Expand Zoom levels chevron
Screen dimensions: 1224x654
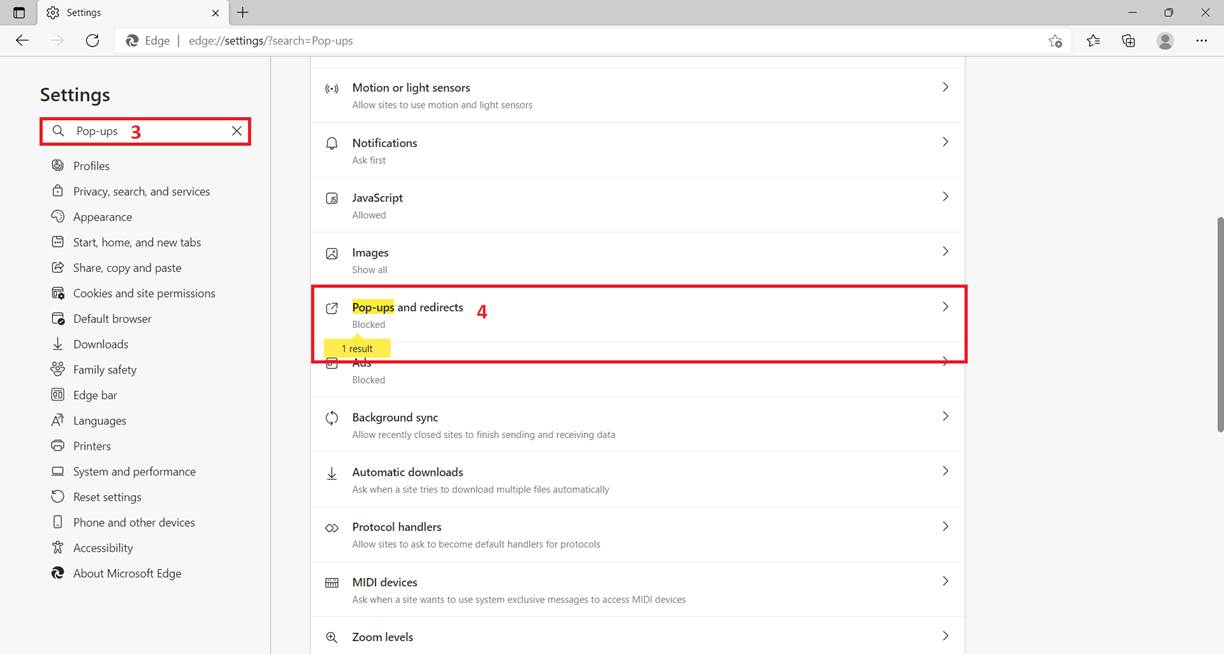click(x=945, y=636)
